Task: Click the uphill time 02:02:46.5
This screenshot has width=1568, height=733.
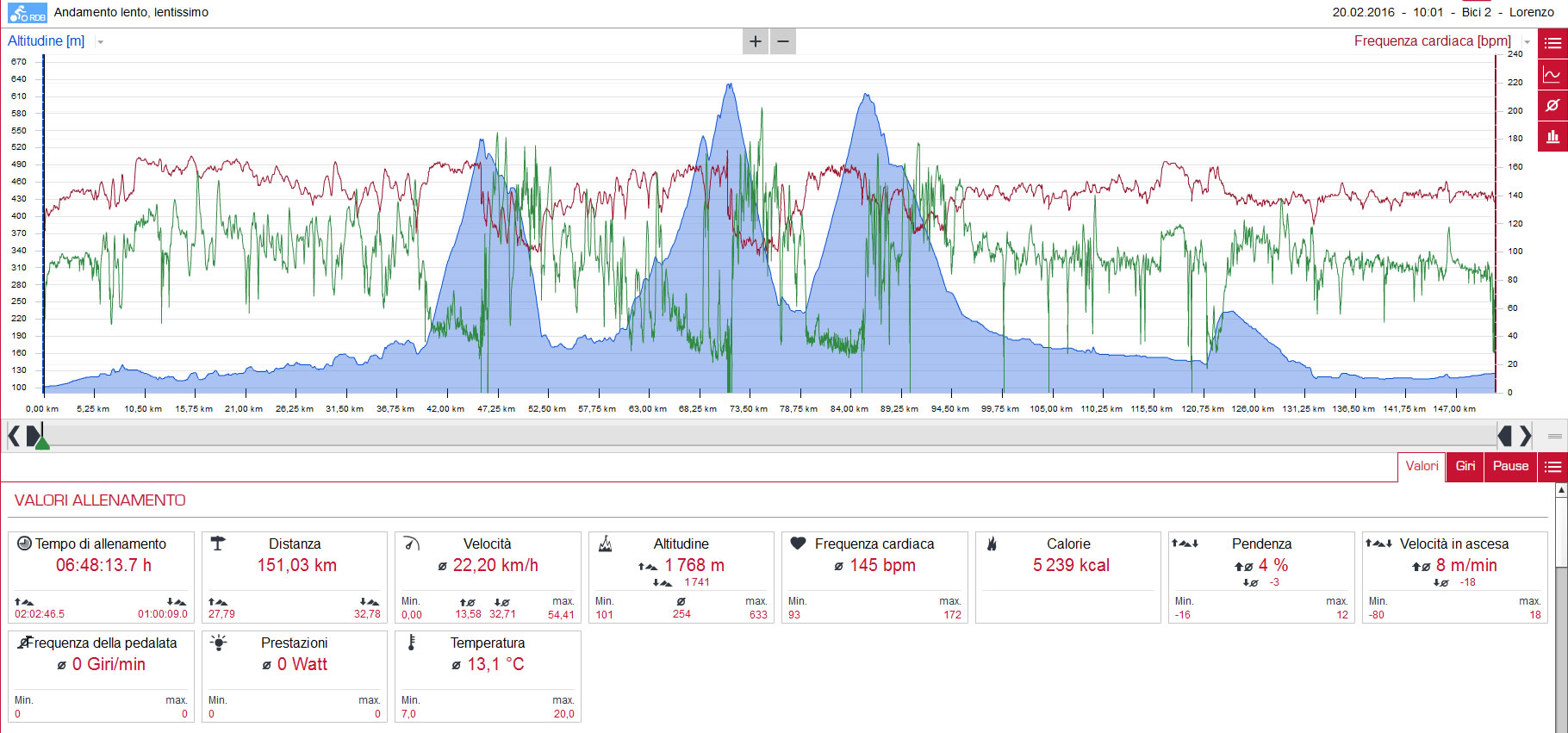Action: tap(40, 615)
